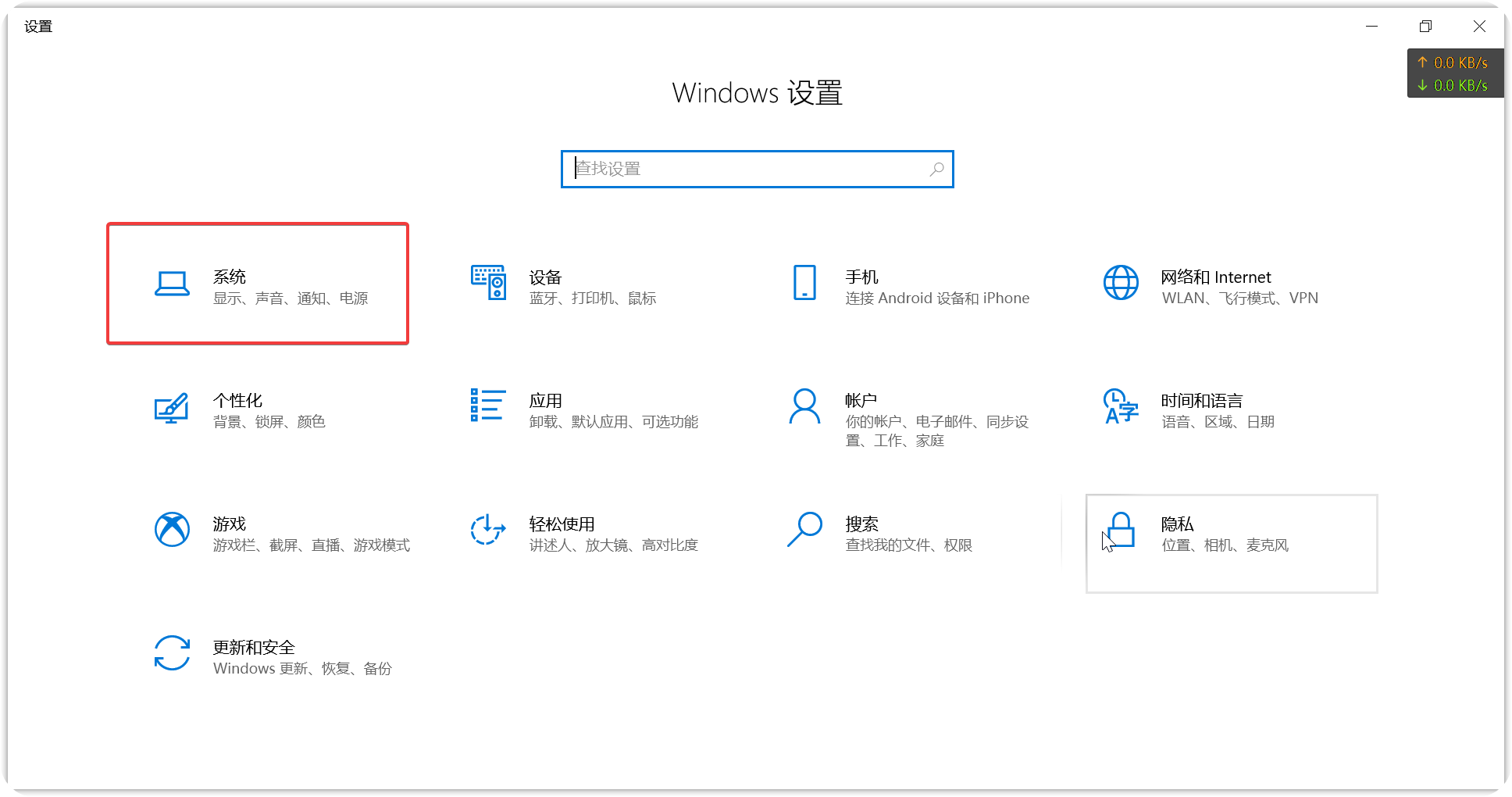Click the magnifier icon beside 搜索
Image resolution: width=1512 pixels, height=797 pixels.
tap(804, 529)
